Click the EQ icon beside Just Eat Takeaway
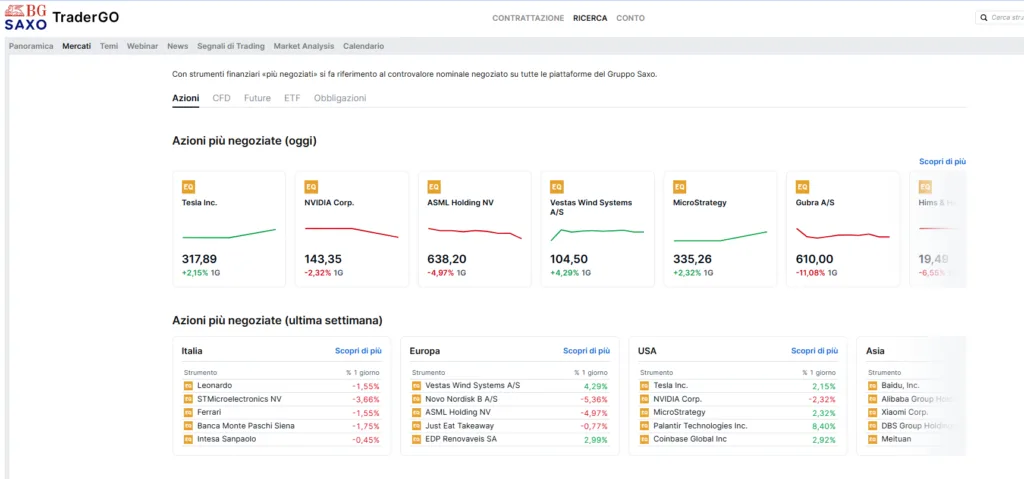The width and height of the screenshot is (1024, 479). [416, 426]
